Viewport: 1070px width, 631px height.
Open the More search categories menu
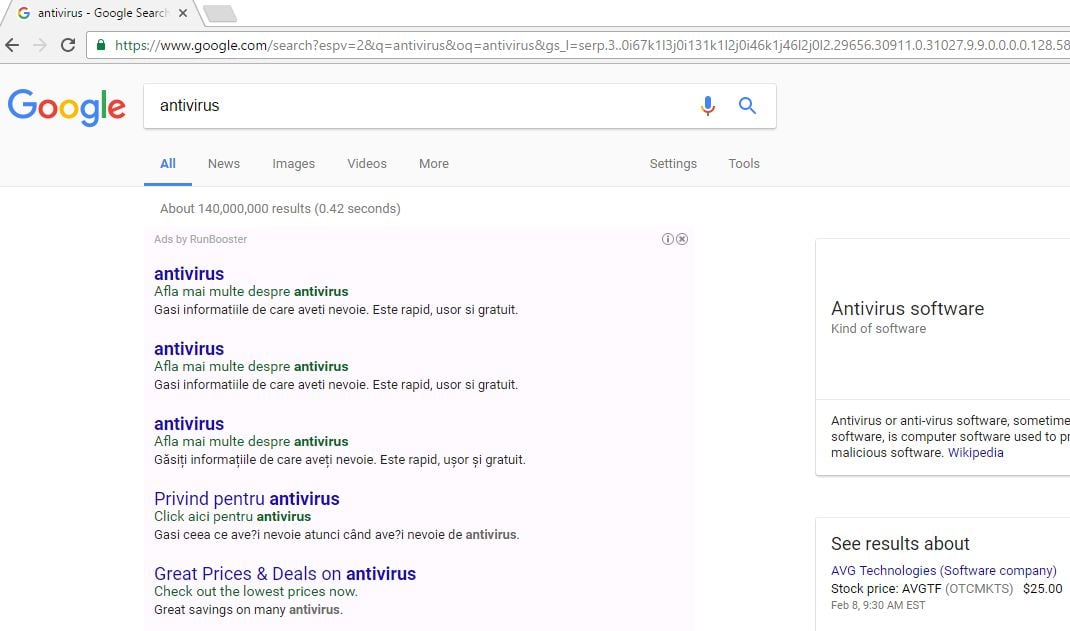pyautogui.click(x=434, y=164)
